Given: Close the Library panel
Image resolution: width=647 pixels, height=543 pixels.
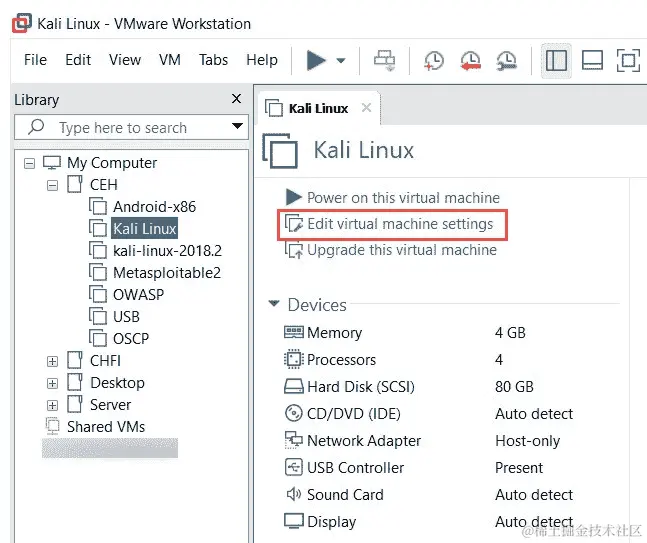Looking at the screenshot, I should click(236, 99).
